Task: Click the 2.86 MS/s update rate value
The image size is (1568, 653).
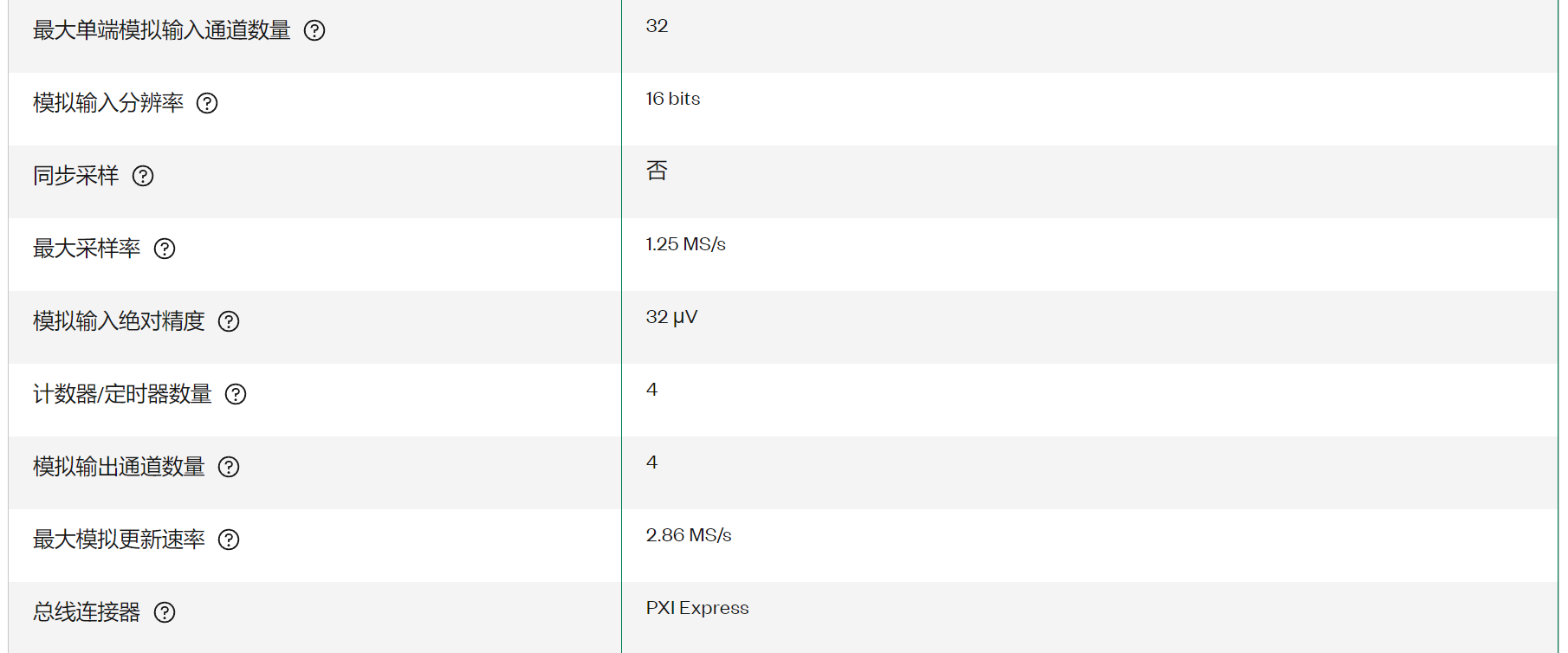Action: pyautogui.click(x=689, y=535)
